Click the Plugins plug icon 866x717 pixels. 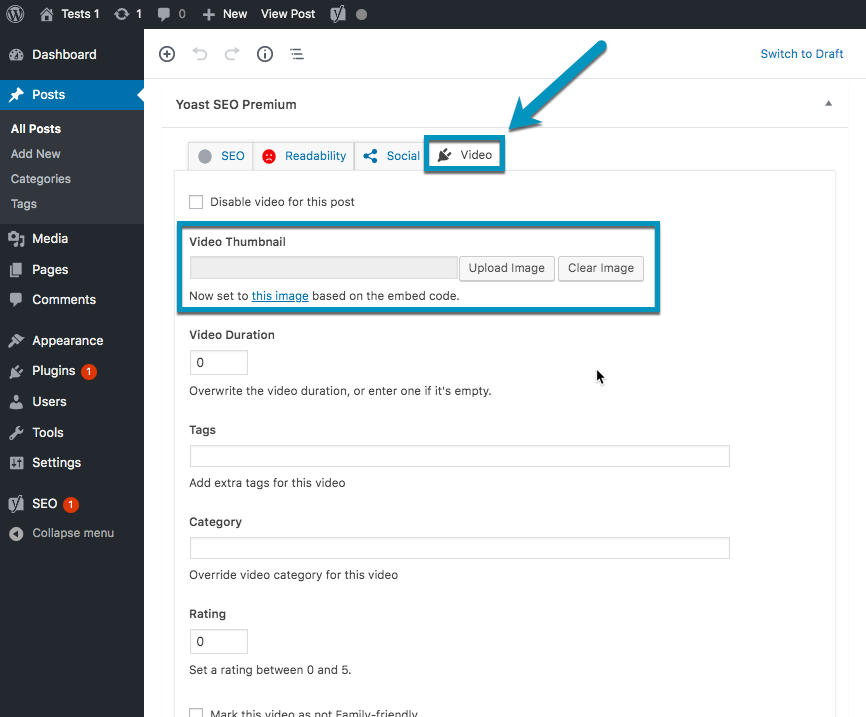point(17,371)
